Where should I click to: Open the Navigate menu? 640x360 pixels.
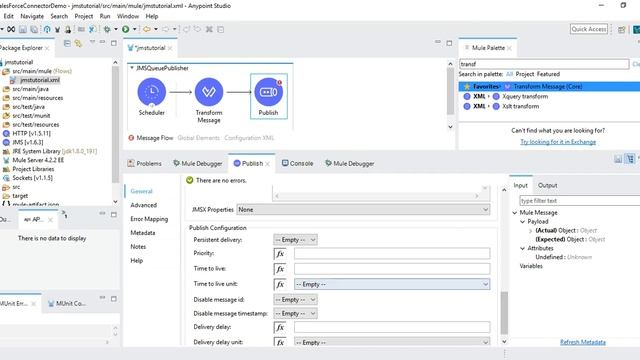click(32, 16)
